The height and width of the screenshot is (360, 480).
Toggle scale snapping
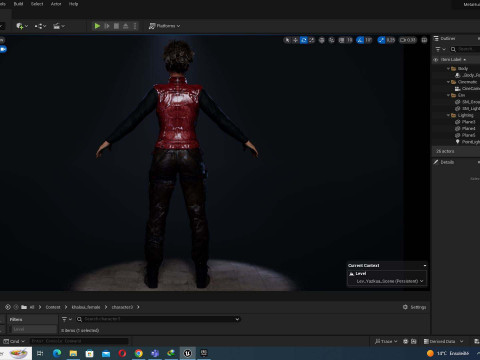[381, 40]
